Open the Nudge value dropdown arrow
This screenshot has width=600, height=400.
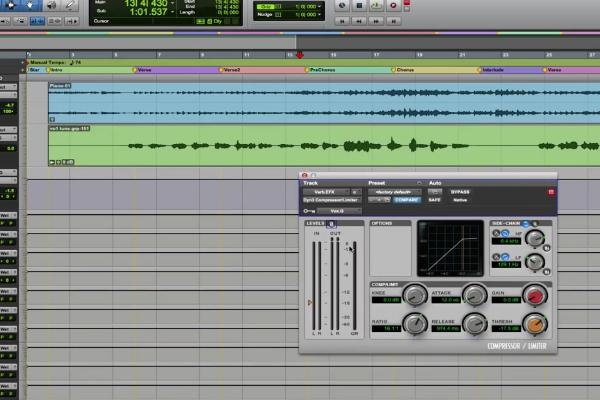320,15
